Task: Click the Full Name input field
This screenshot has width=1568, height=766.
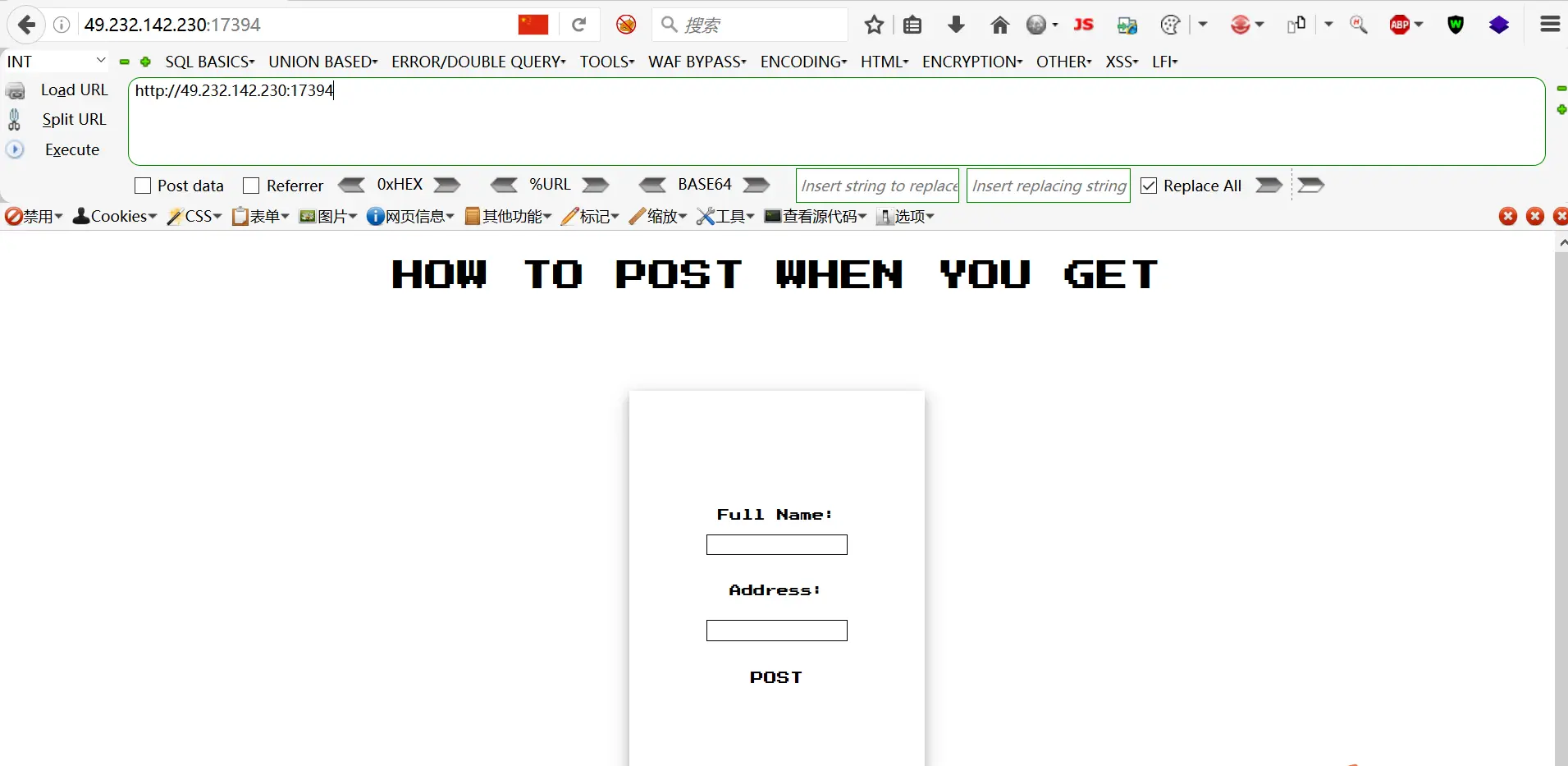Action: (776, 545)
